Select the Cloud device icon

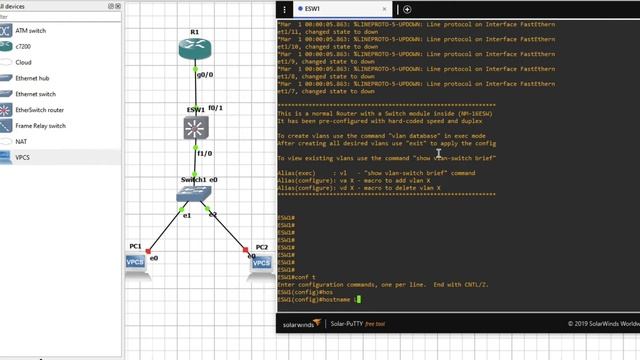coord(5,62)
